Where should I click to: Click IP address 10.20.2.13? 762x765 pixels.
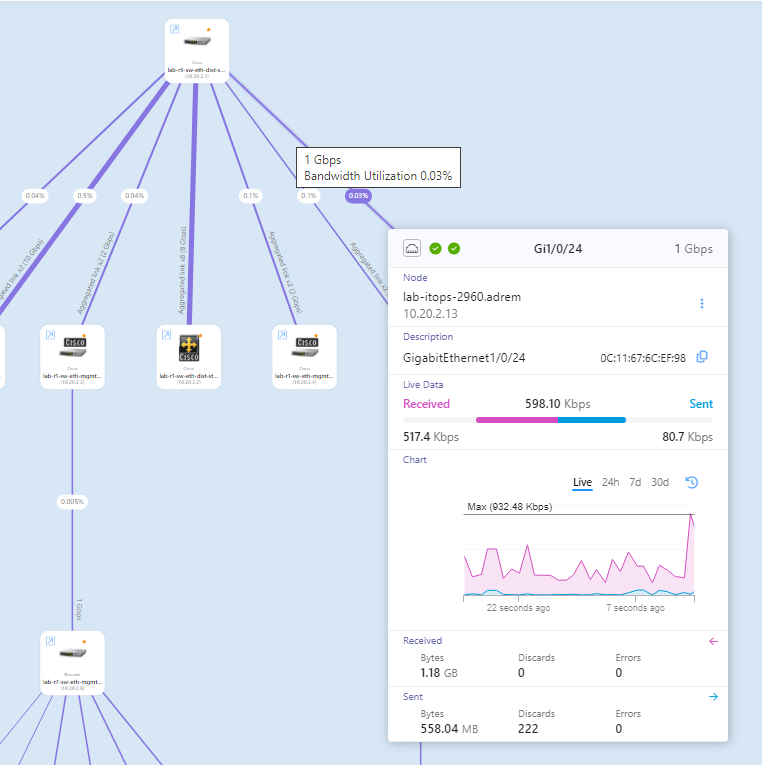click(430, 314)
